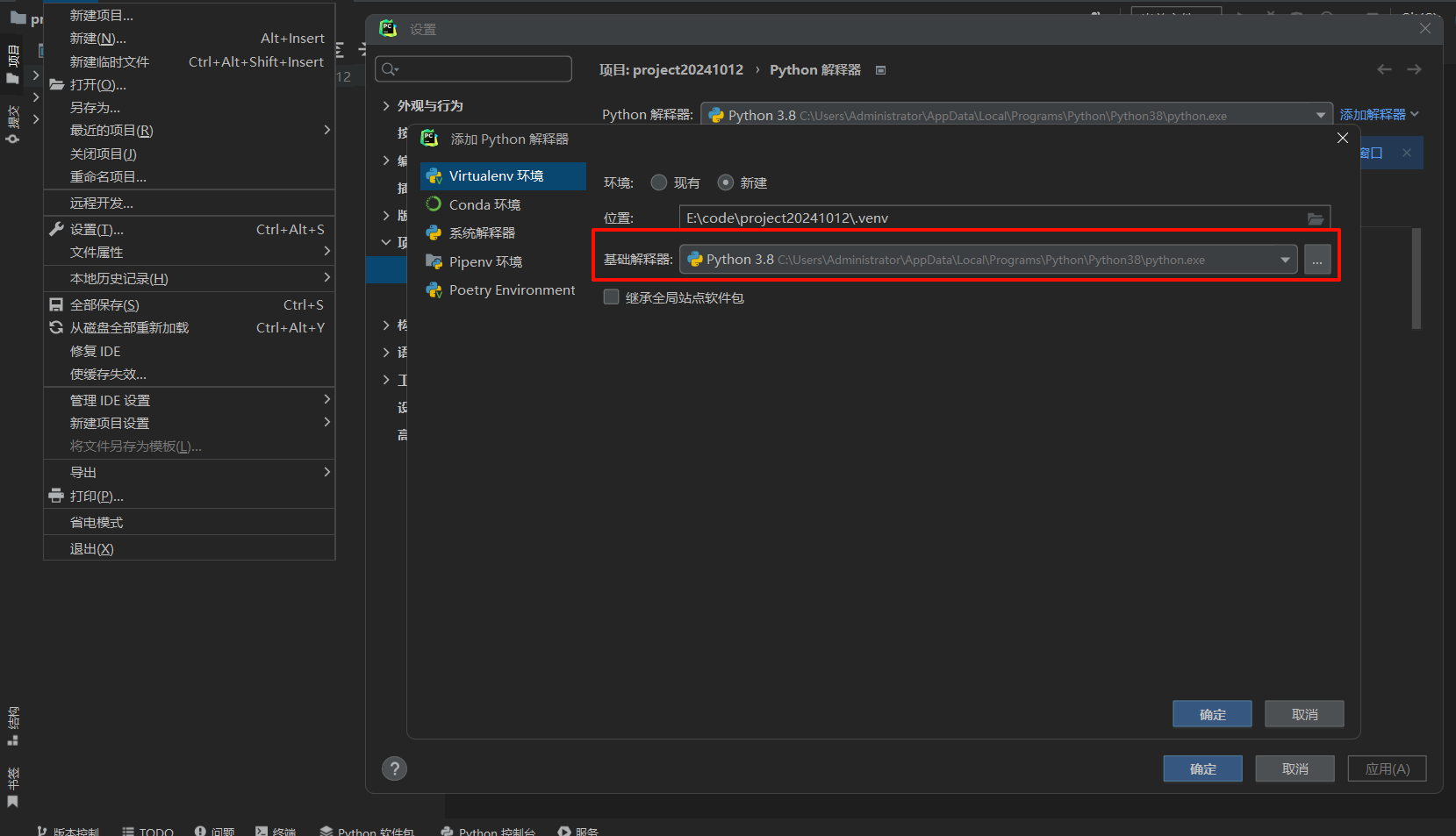Click Close Project menu entry
This screenshot has width=1456, height=836.
pos(190,154)
